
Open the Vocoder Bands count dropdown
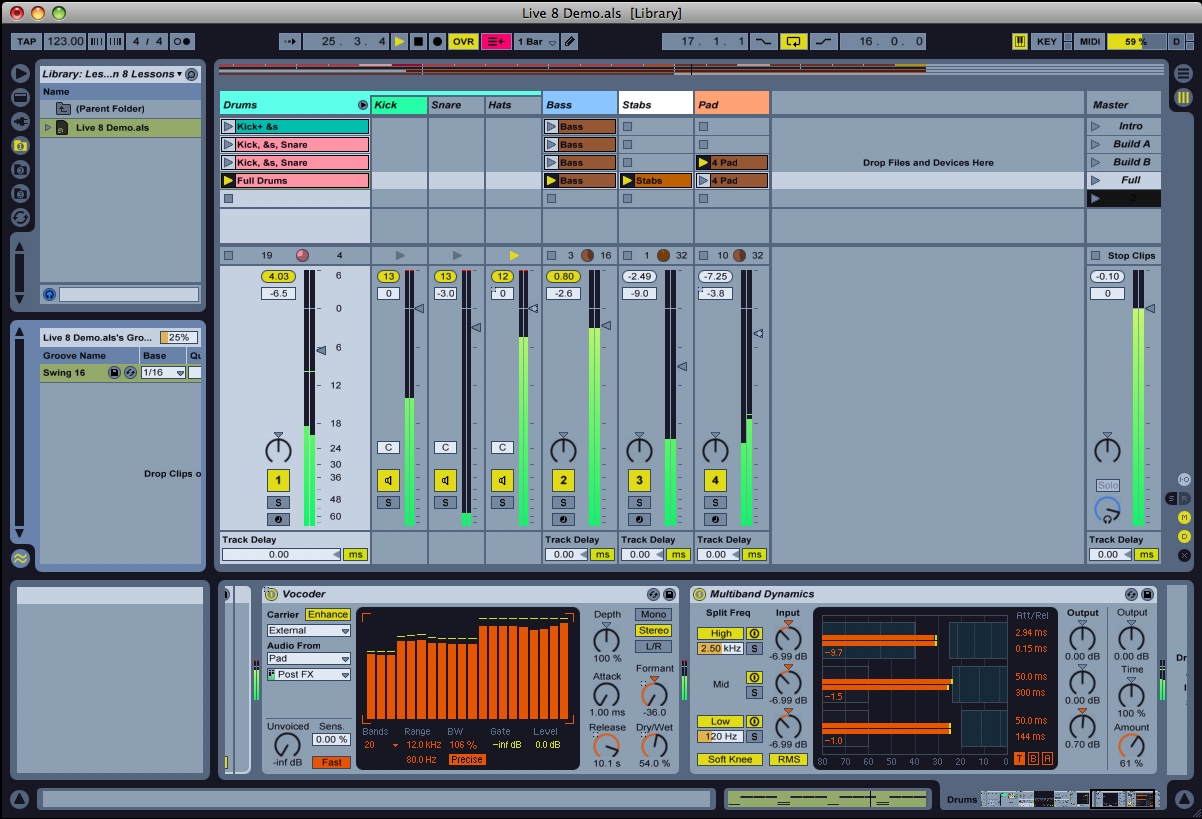pos(380,745)
